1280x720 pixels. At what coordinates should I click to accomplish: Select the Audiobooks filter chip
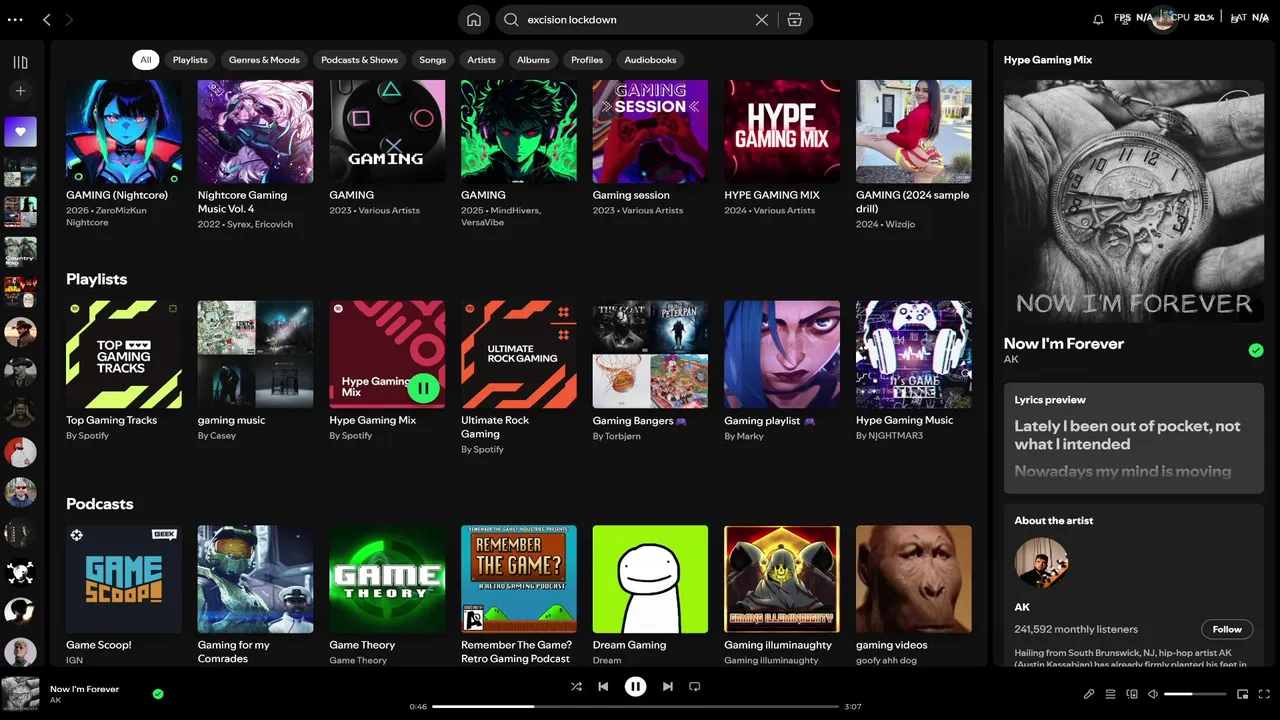click(650, 60)
